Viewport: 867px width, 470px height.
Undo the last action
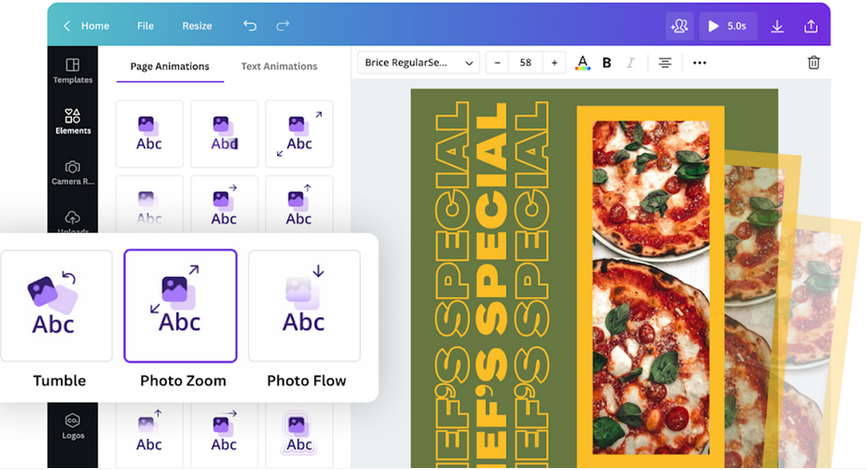[250, 25]
